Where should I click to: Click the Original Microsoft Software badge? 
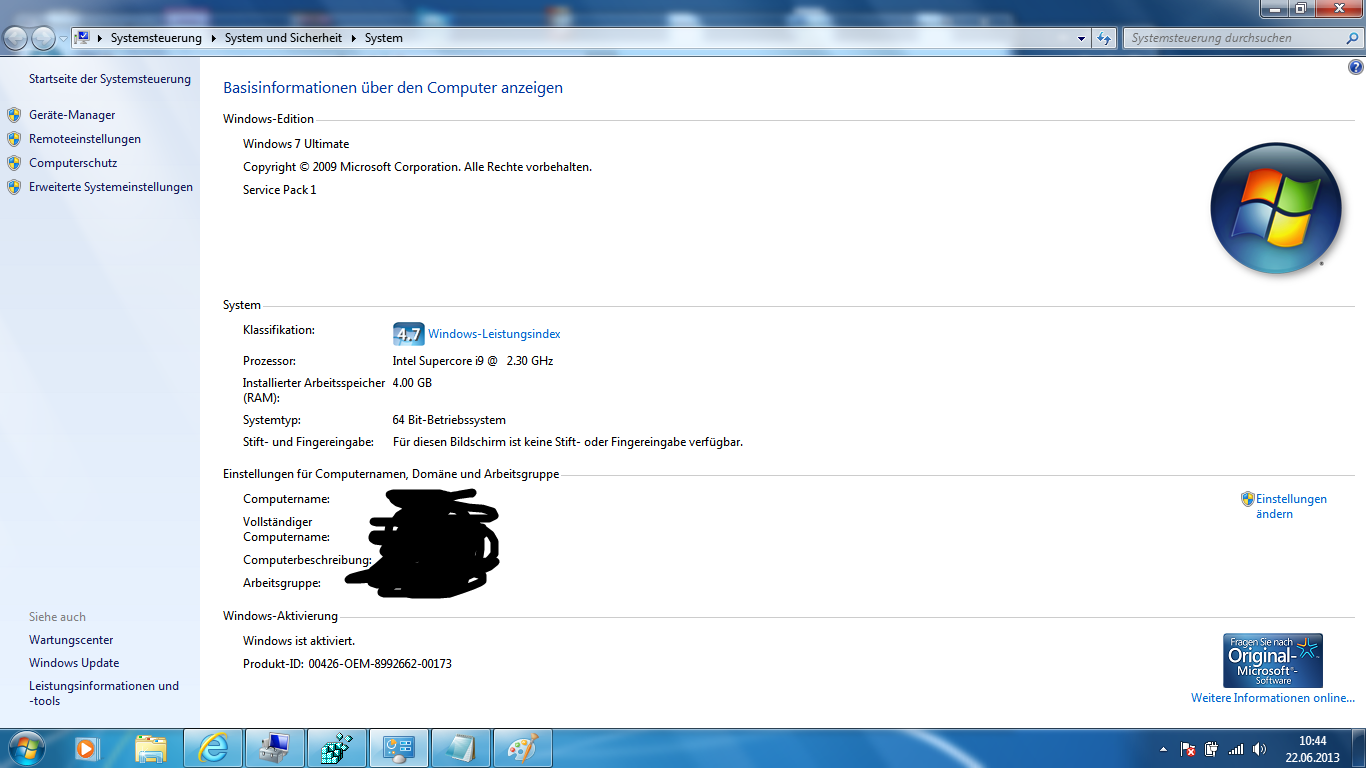(1273, 660)
